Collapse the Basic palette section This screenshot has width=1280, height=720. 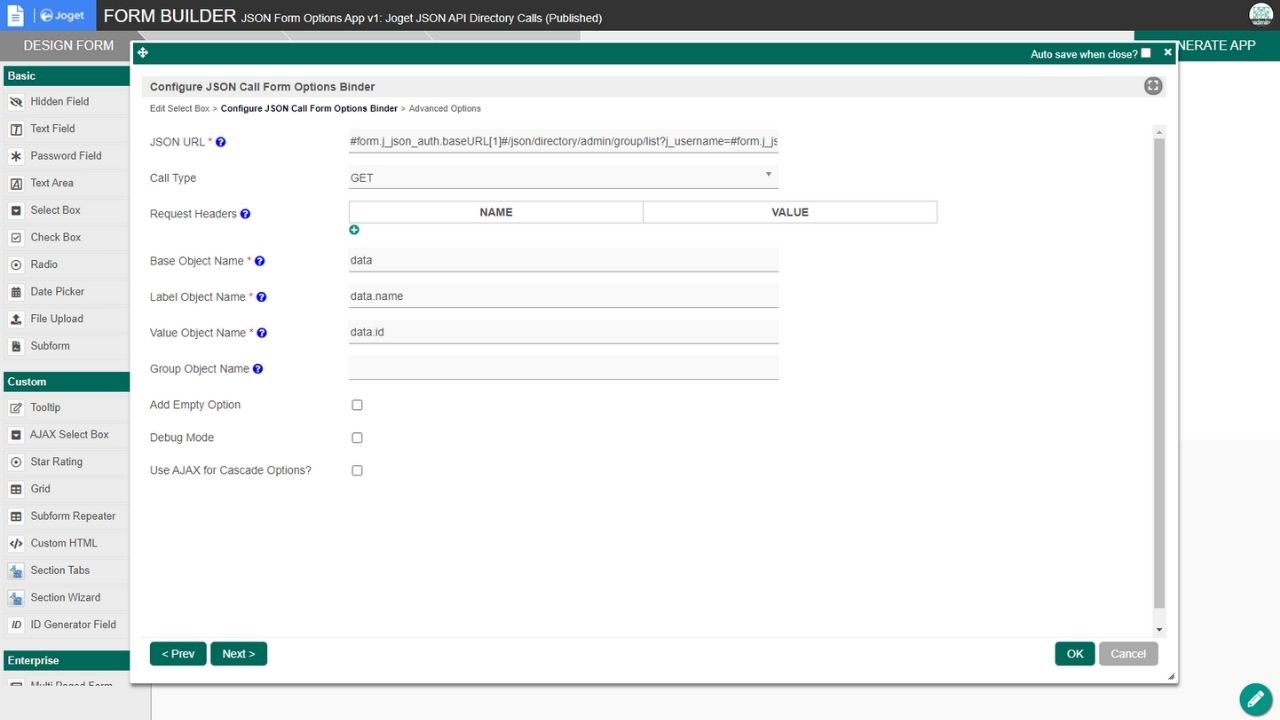tap(65, 76)
